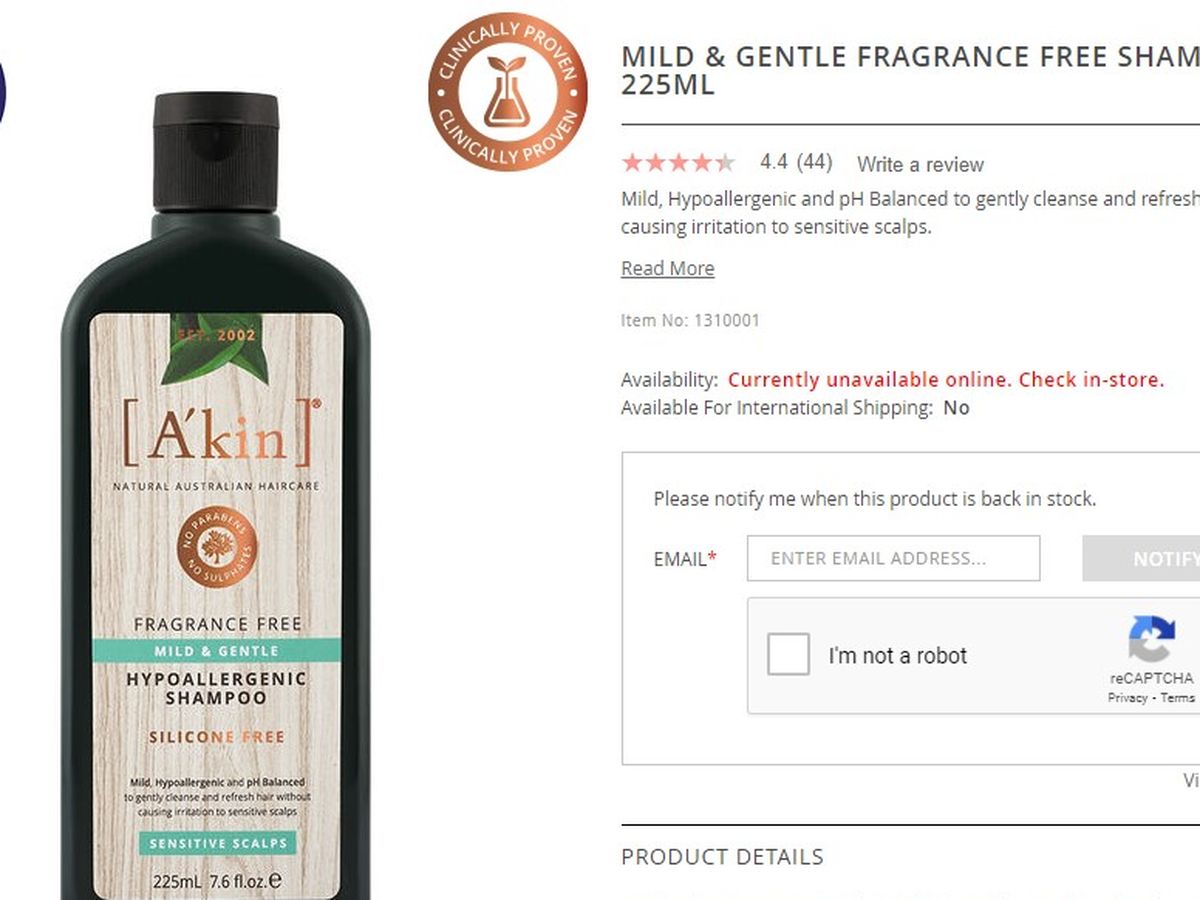
Task: Click the Mild & Gentle teal band on the label
Action: (x=217, y=651)
